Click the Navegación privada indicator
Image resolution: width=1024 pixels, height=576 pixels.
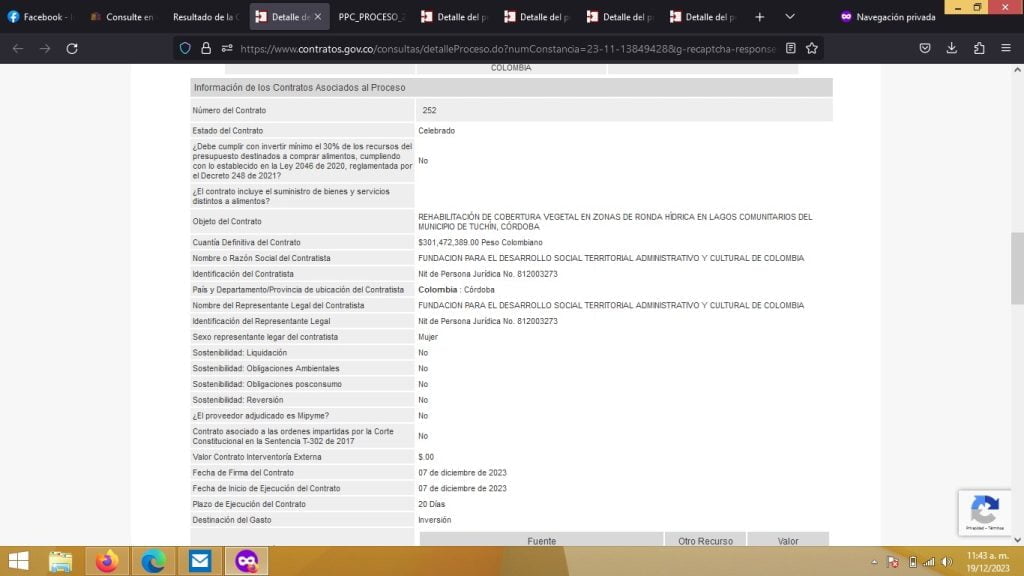pyautogui.click(x=888, y=17)
